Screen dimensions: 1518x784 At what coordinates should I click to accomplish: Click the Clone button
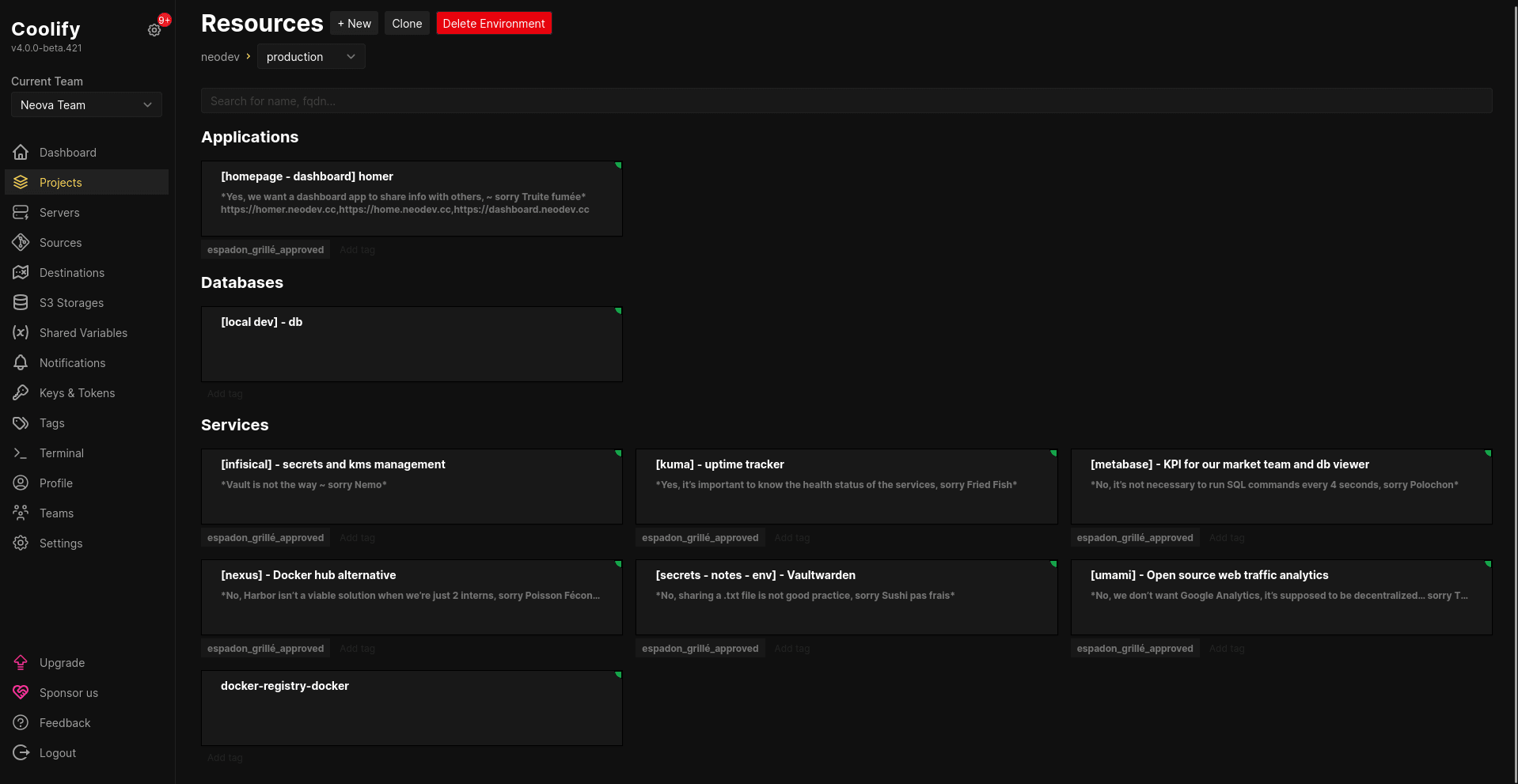click(407, 24)
